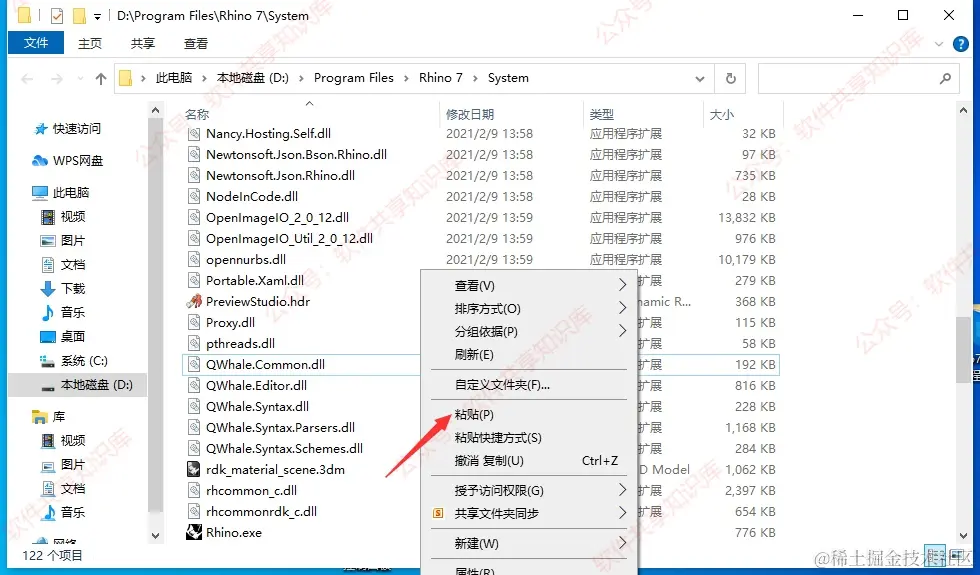Expand the 排序方式(O) submenu arrow
This screenshot has width=980, height=575.
coord(622,308)
